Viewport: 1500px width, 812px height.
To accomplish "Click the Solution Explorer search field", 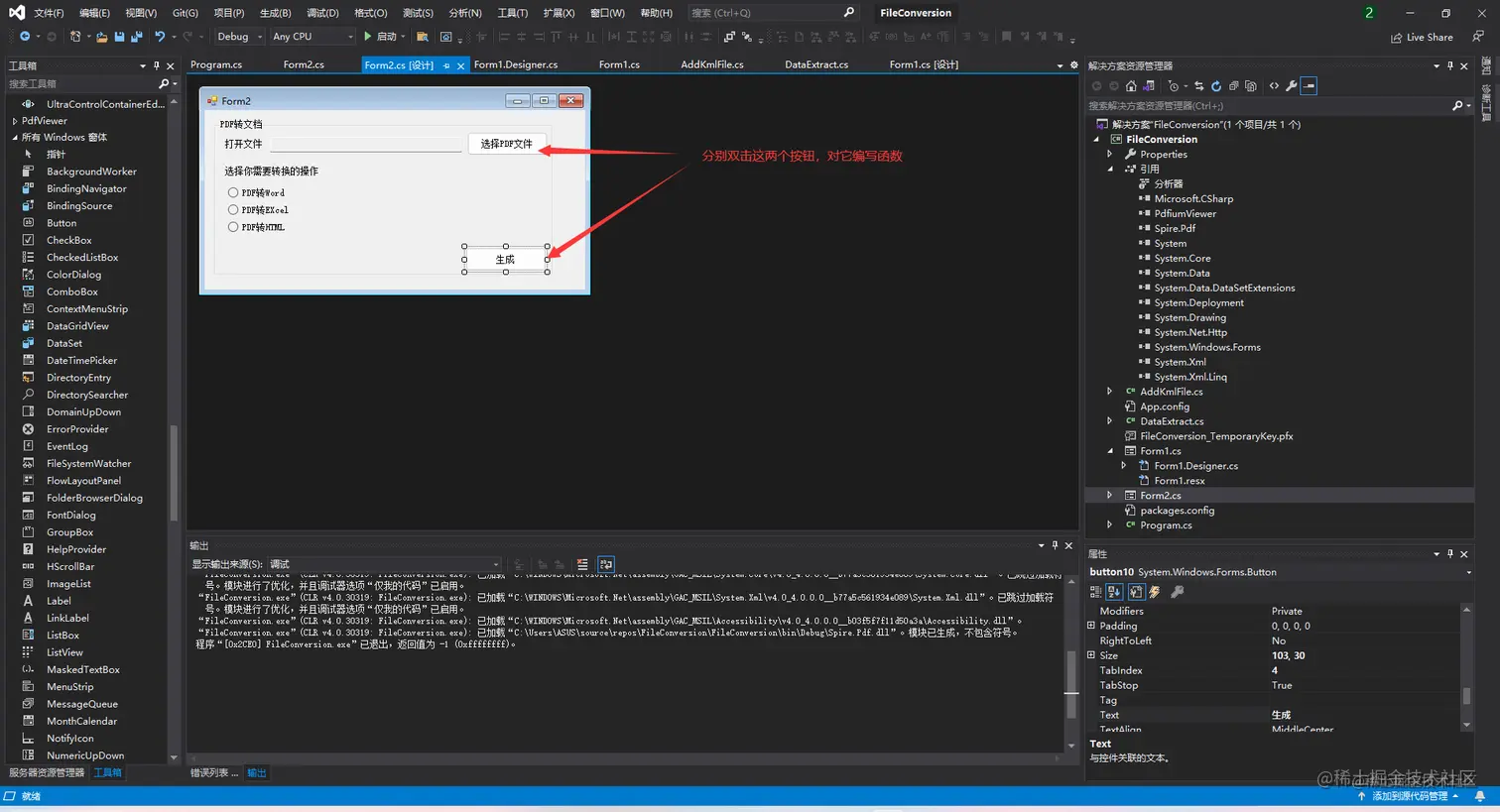I will (x=1268, y=105).
